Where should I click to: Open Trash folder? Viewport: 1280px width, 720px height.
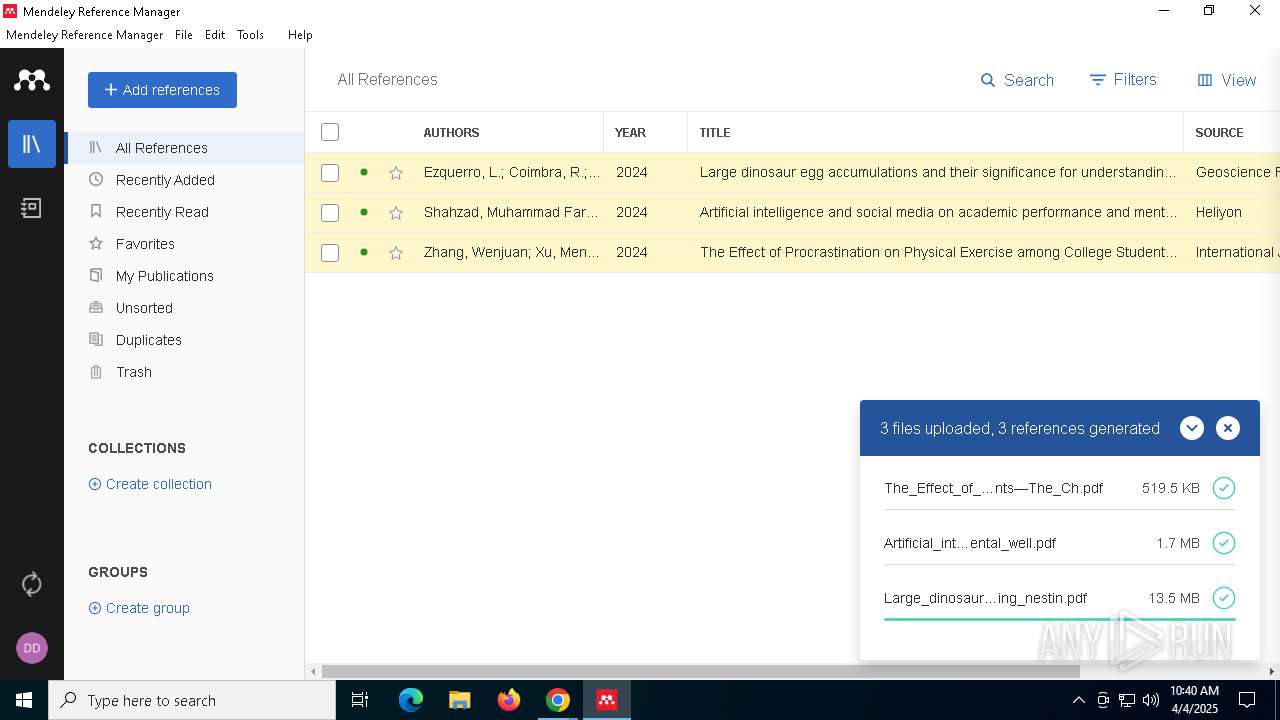click(x=184, y=372)
